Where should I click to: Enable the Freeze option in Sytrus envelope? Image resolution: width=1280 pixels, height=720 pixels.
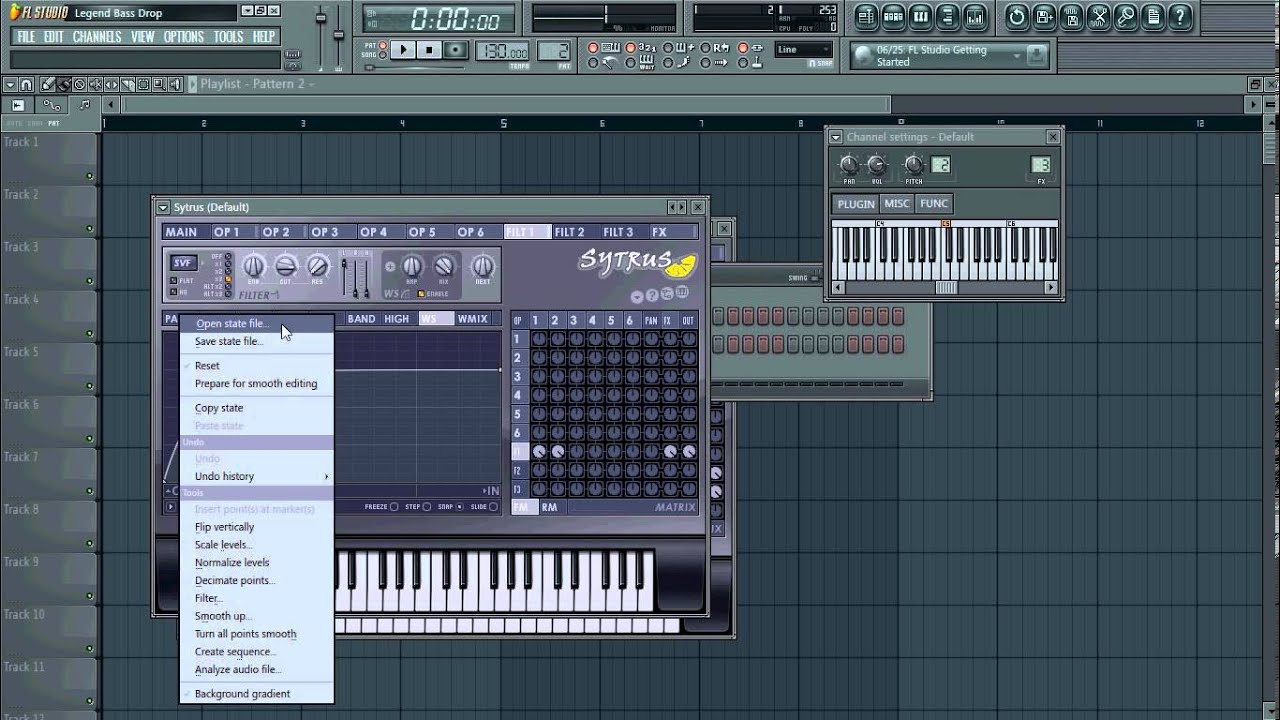click(394, 507)
